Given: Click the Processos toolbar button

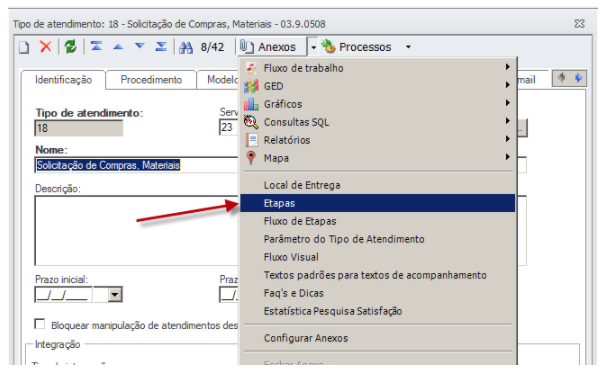Looking at the screenshot, I should [356, 47].
